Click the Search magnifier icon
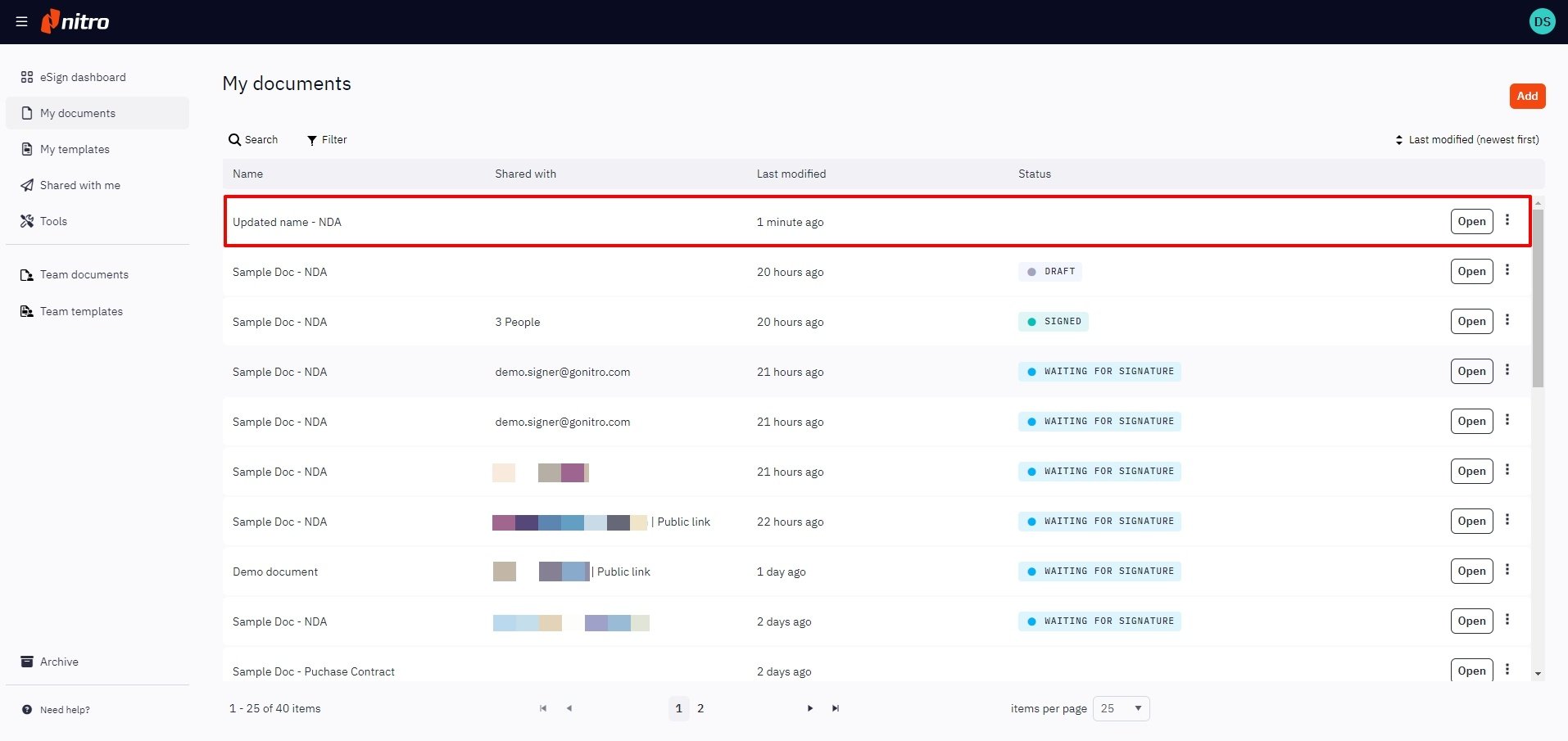The width and height of the screenshot is (1568, 741). tap(235, 140)
